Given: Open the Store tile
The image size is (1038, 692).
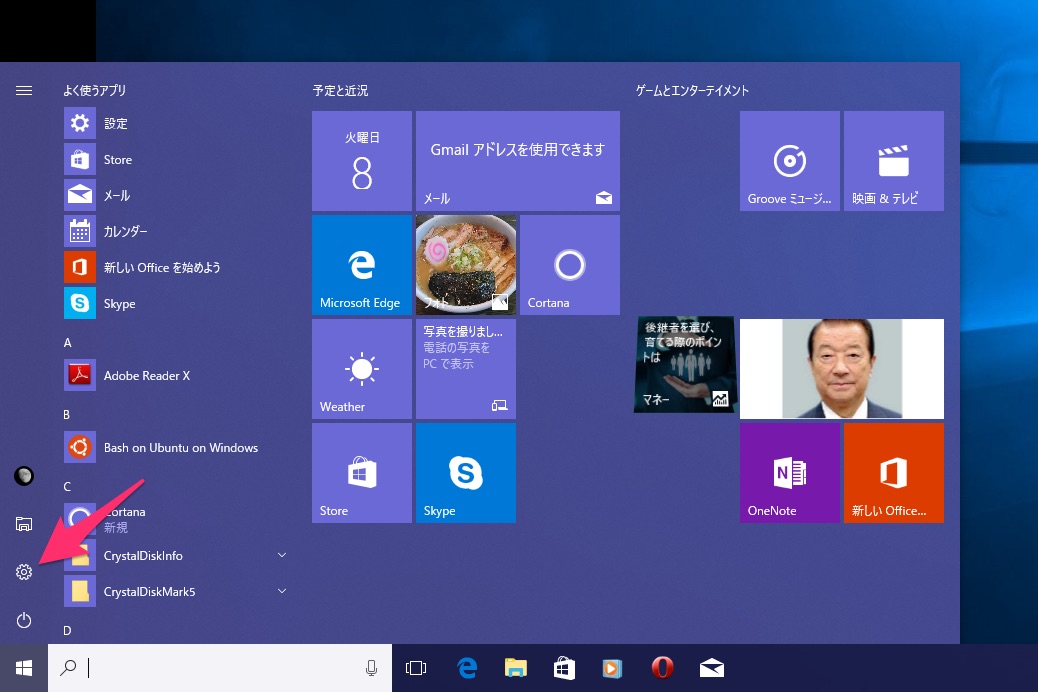Looking at the screenshot, I should pyautogui.click(x=362, y=473).
